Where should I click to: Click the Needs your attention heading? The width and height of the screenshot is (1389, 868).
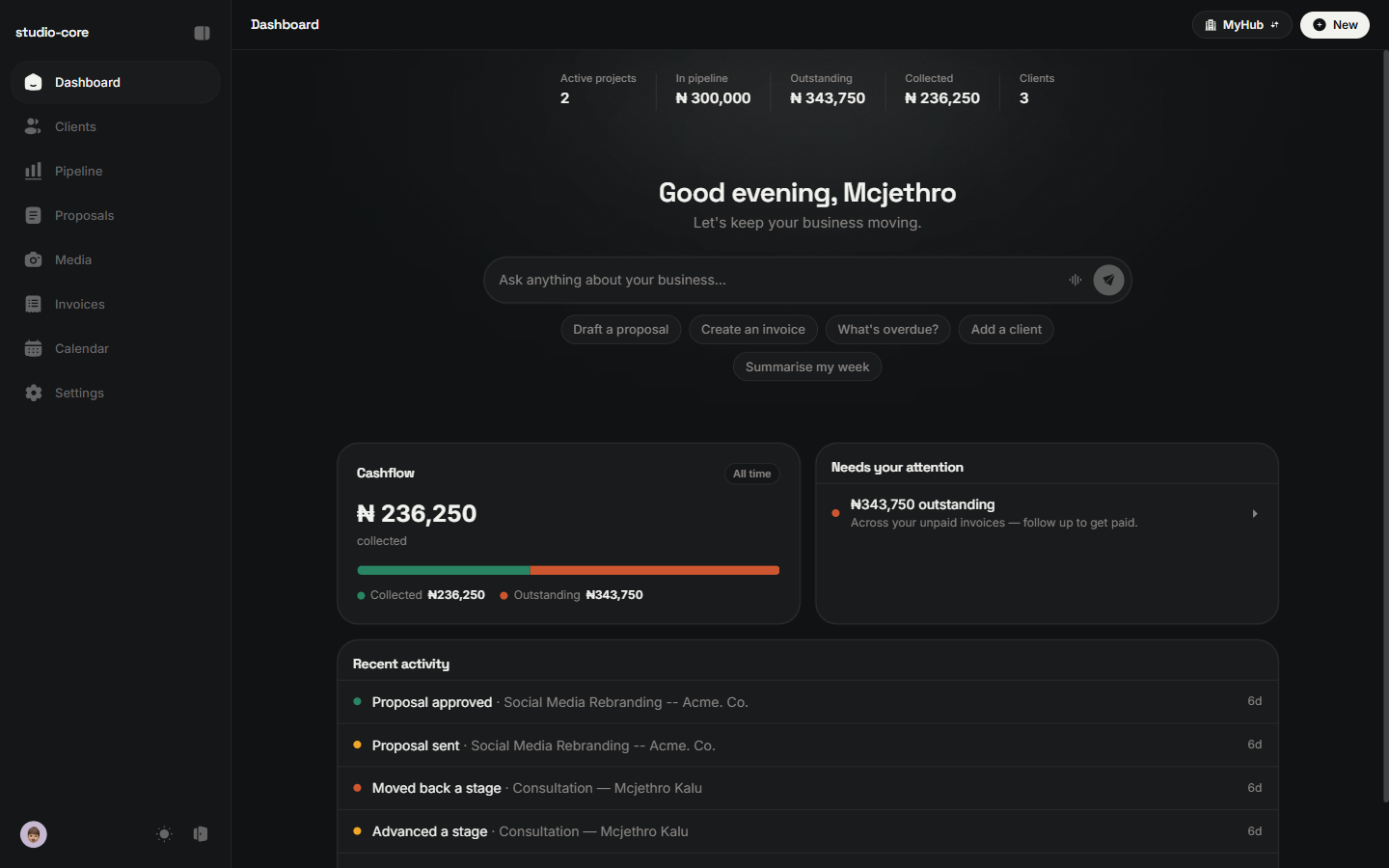tap(897, 467)
